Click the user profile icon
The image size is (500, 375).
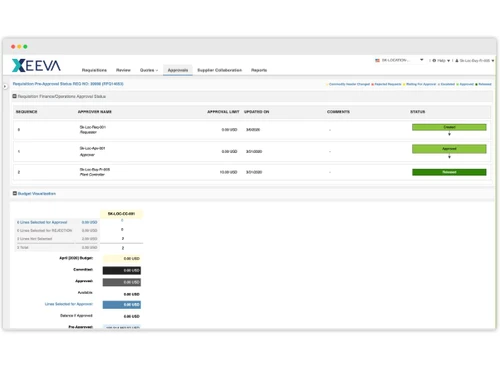(457, 61)
